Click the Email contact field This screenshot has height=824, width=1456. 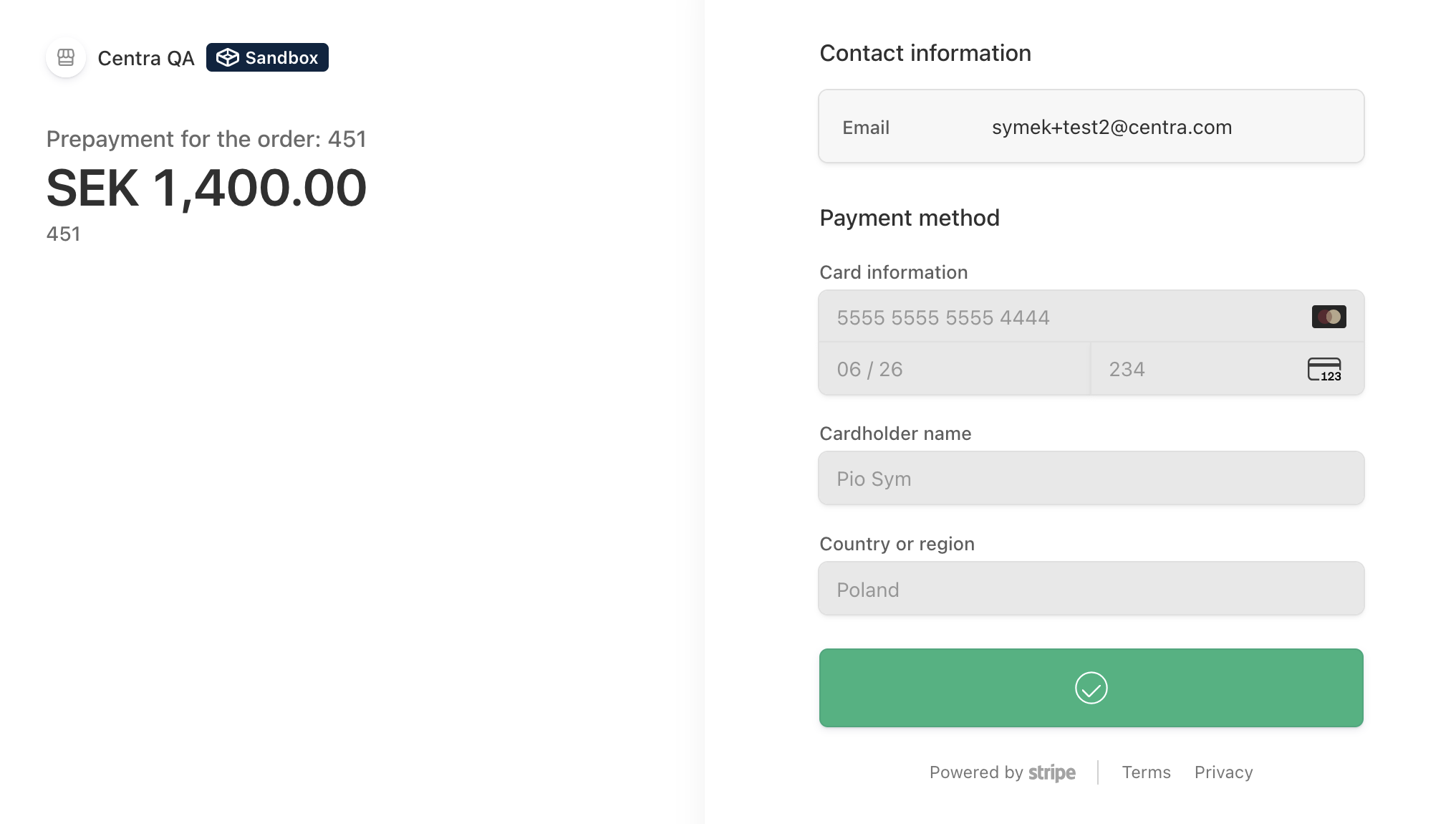coord(1091,127)
